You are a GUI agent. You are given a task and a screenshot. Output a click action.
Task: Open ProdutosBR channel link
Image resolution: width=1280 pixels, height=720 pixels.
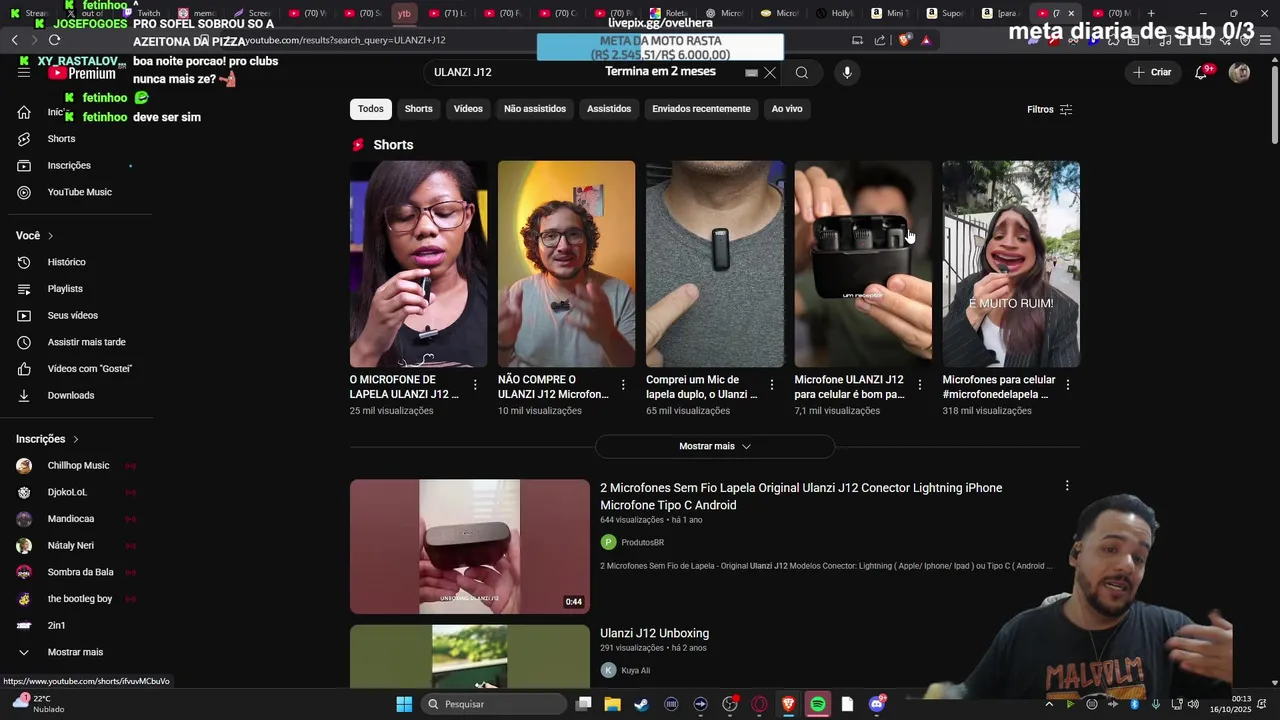[x=642, y=543]
